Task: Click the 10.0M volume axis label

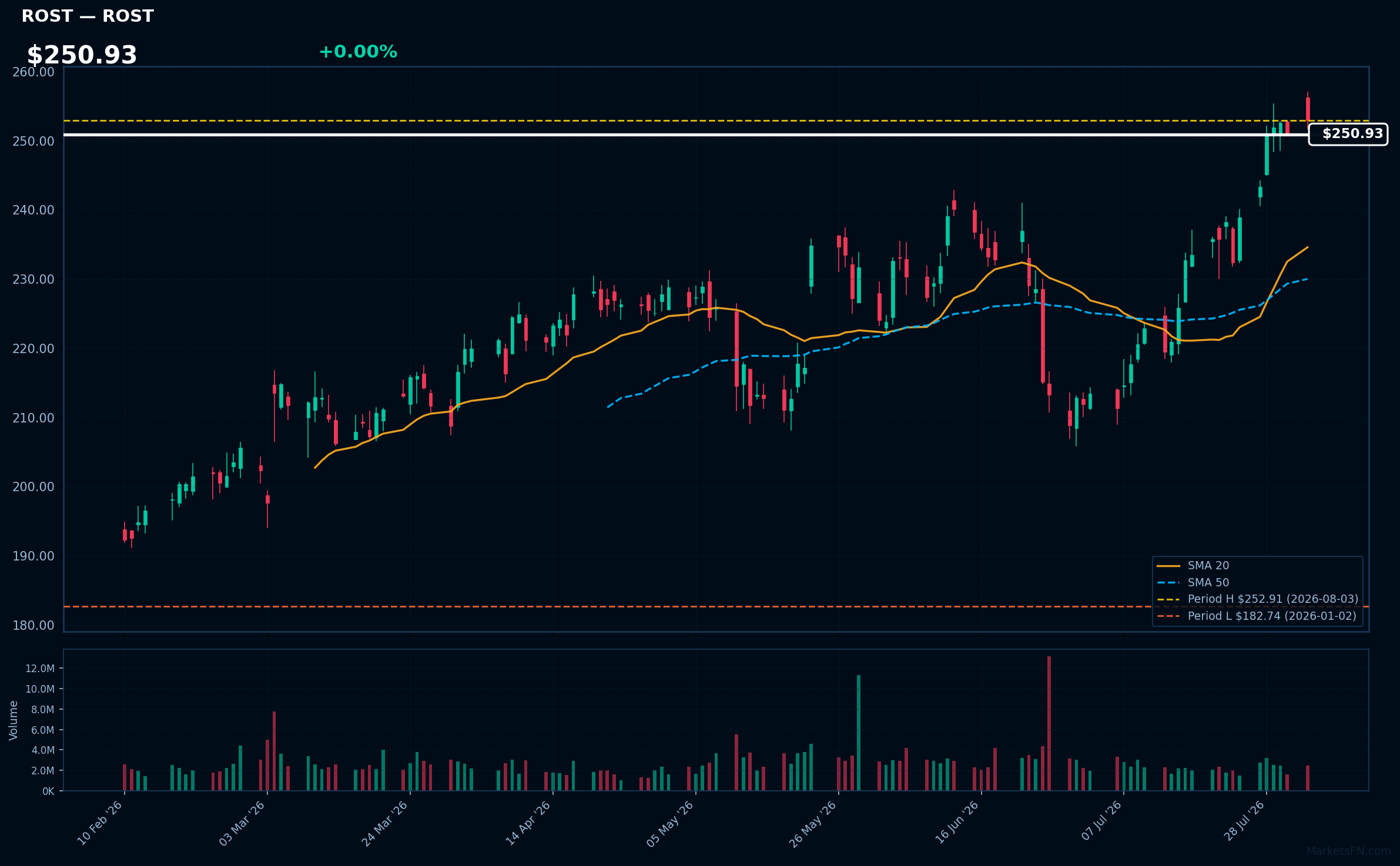Action: pos(40,689)
